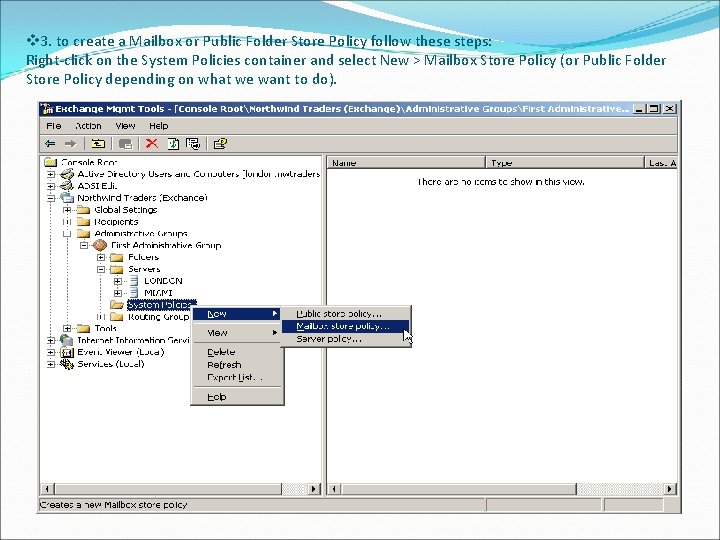Click left tree pane scroll right arrow
The height and width of the screenshot is (540, 720).
[315, 489]
